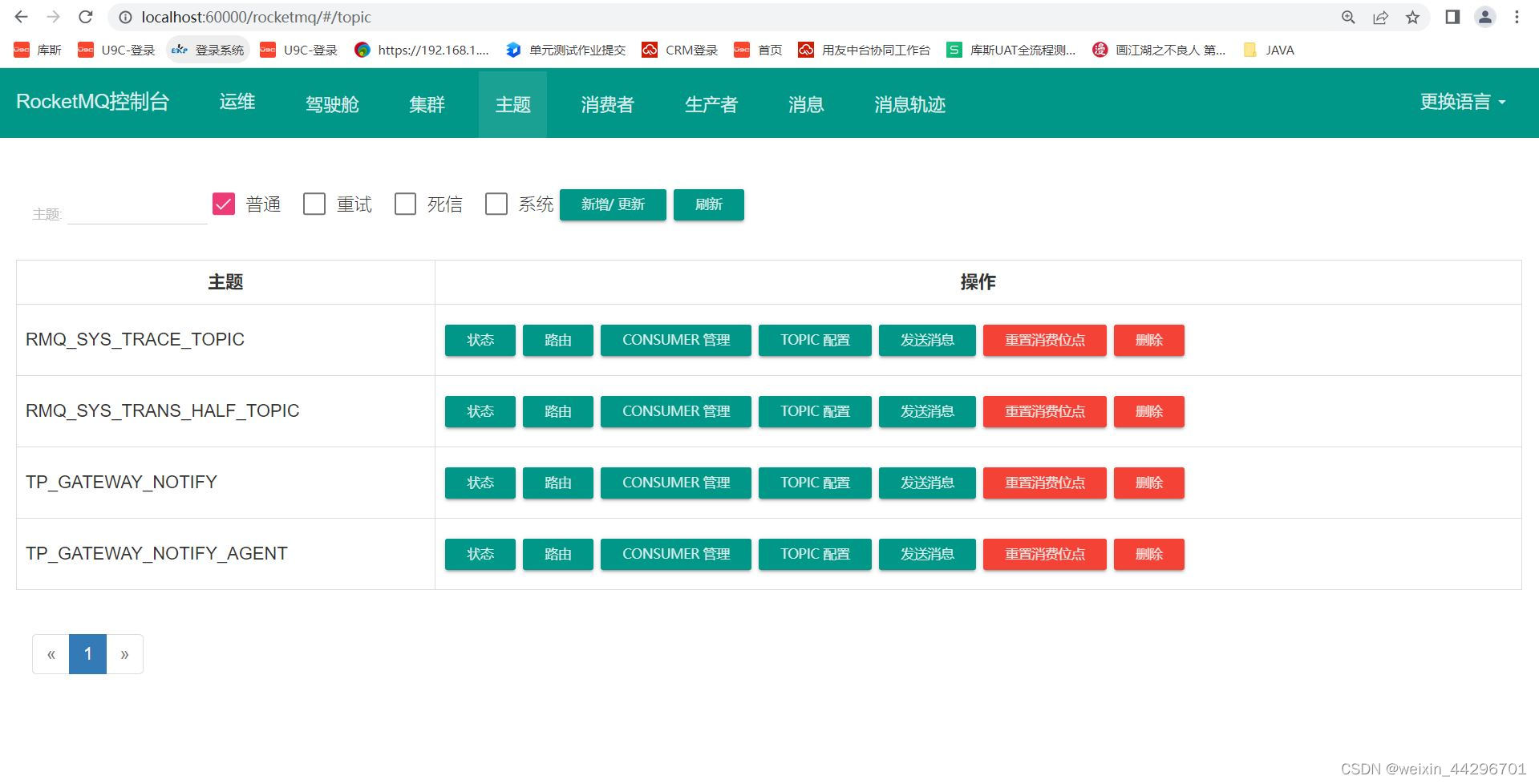View site information icon in address bar
This screenshot has height=784, width=1539.
[x=126, y=17]
